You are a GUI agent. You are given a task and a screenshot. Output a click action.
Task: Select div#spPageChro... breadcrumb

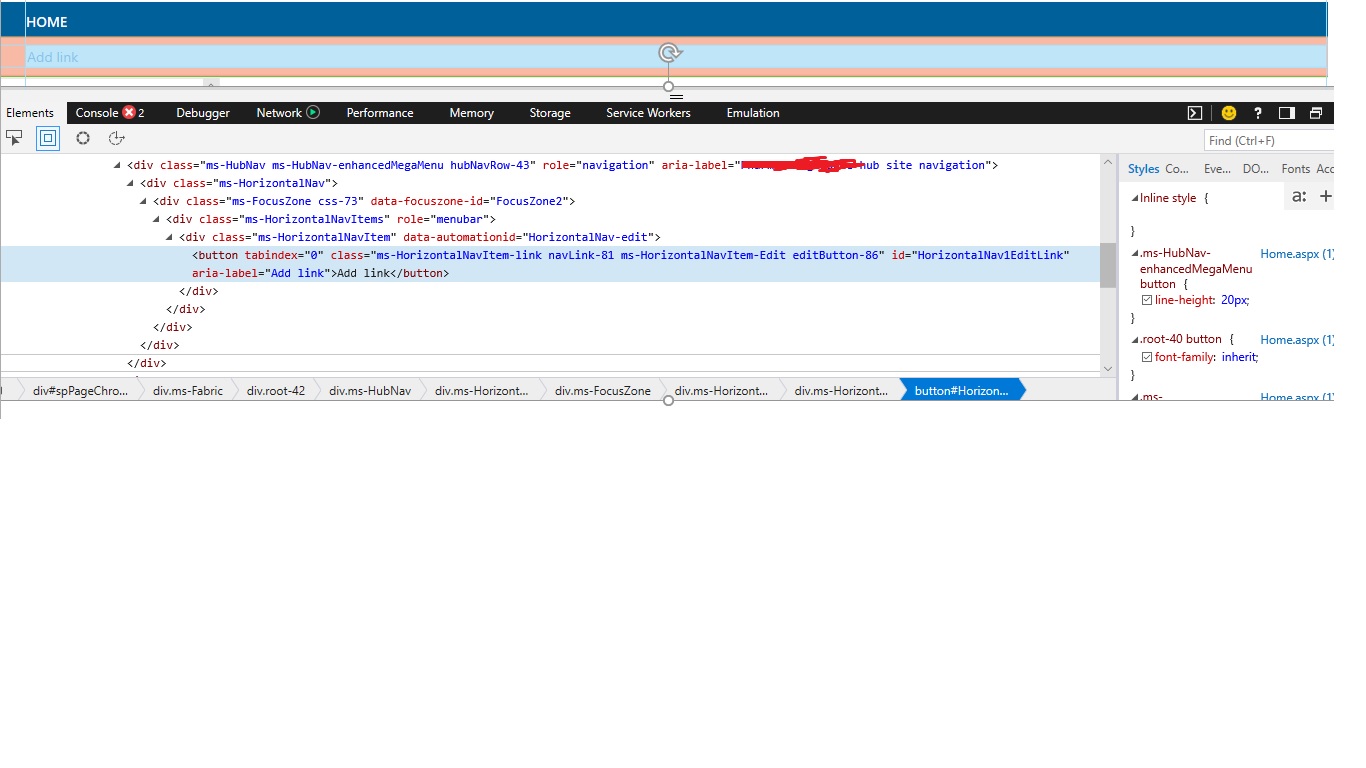click(x=80, y=390)
